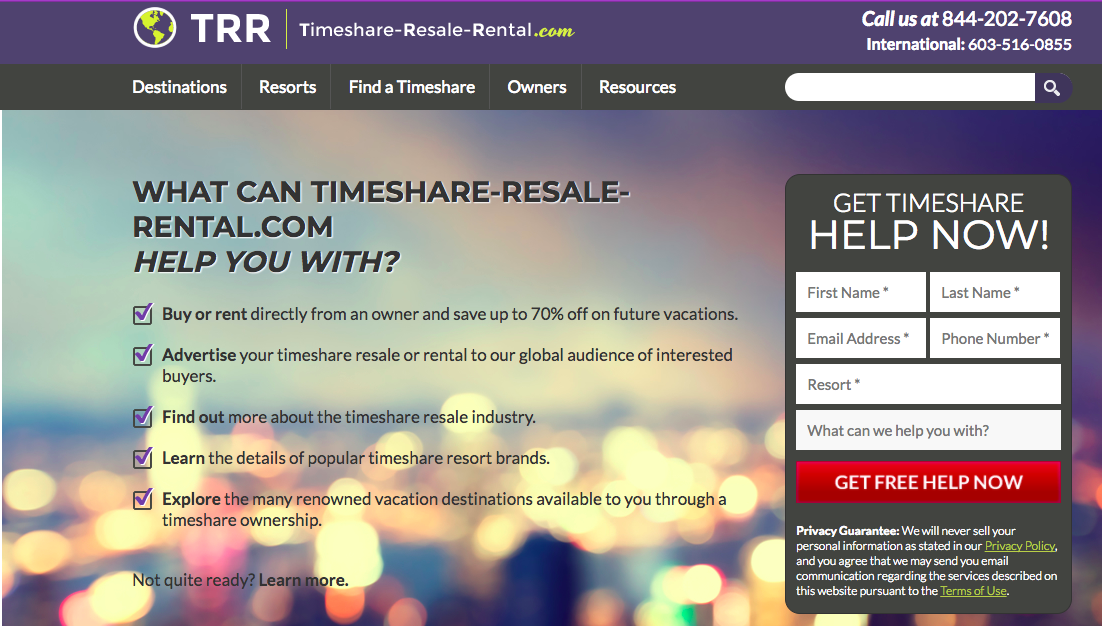Screen dimensions: 1102x626
Task: Click 'Privacy Guarantee:' bold text
Action: pos(848,531)
